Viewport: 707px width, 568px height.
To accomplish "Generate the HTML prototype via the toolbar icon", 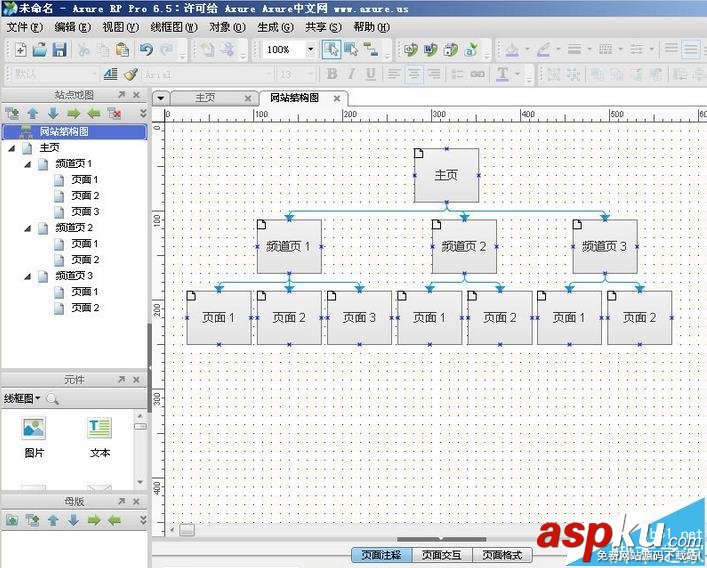I will [411, 49].
